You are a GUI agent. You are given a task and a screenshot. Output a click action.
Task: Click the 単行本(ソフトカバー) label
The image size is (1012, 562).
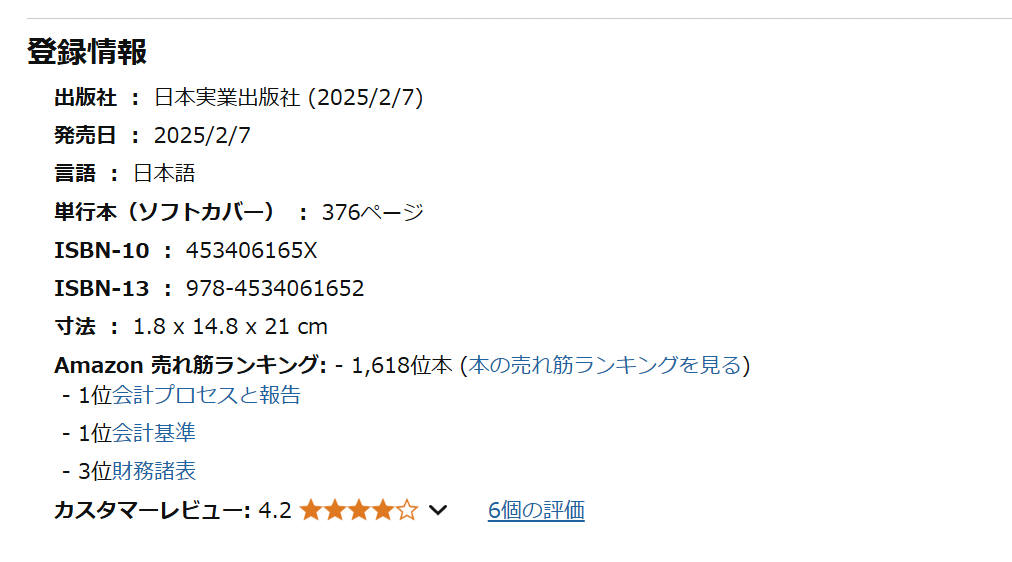(x=165, y=212)
